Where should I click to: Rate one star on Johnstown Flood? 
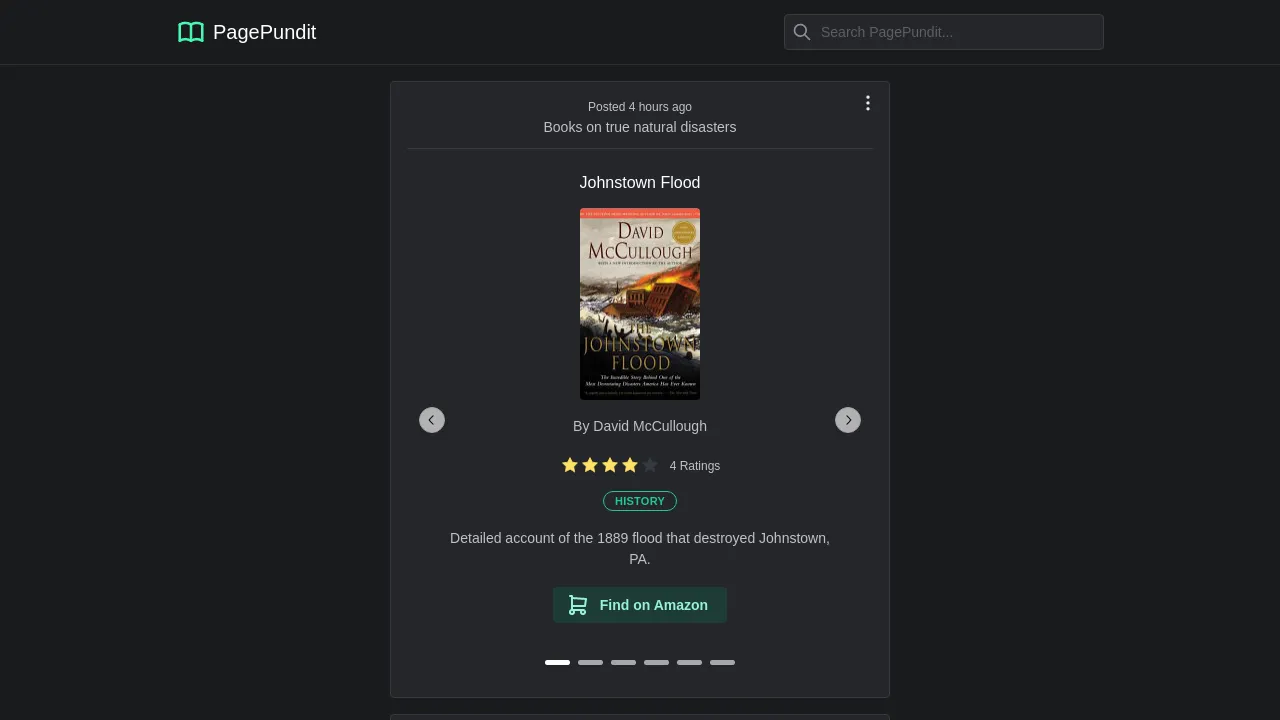coord(570,465)
